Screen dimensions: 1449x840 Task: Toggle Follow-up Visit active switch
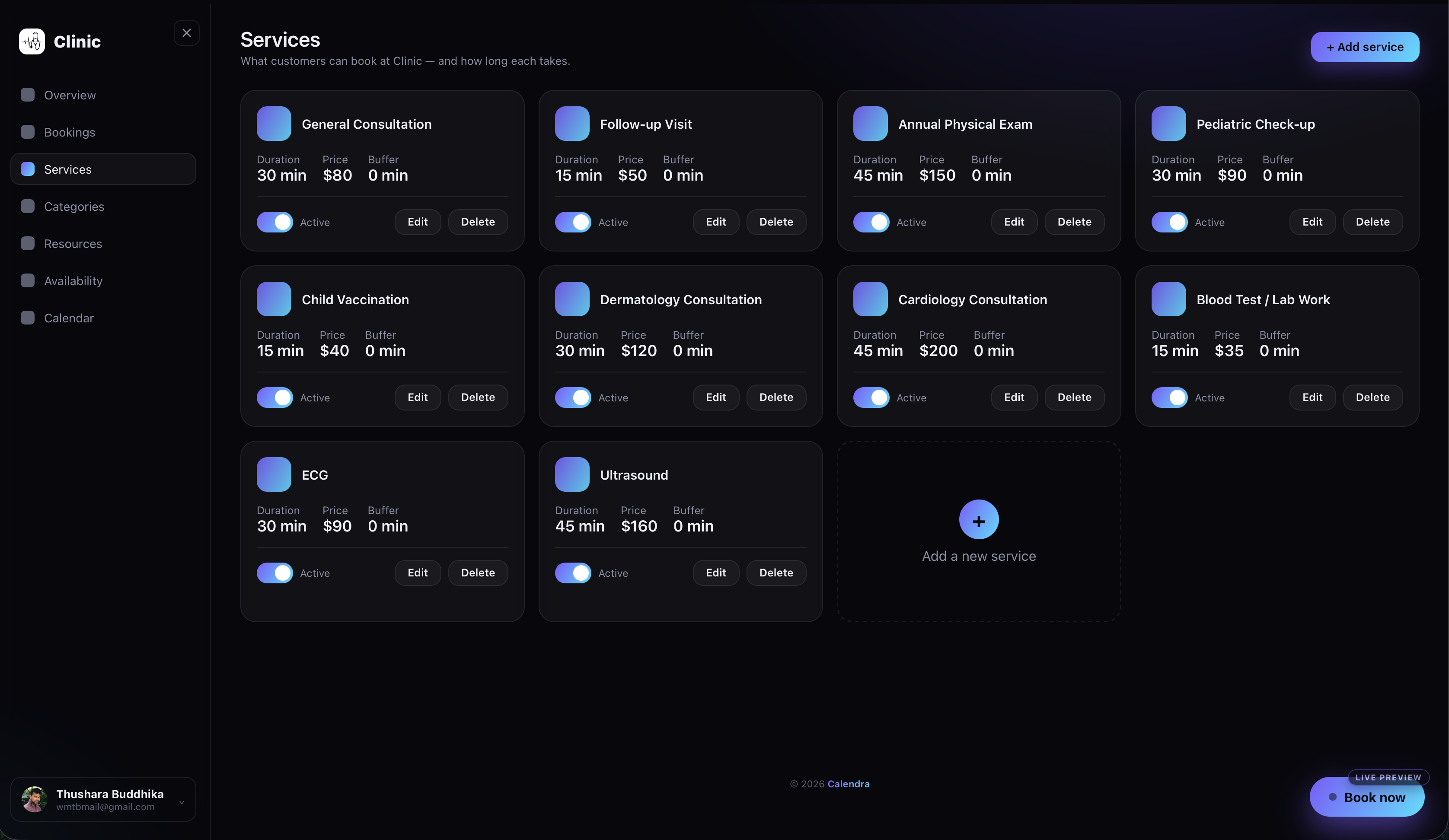[573, 222]
